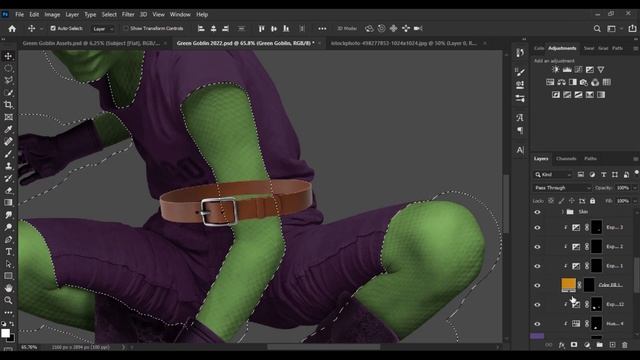Open the File menu
This screenshot has width=640, height=360.
coord(19,14)
